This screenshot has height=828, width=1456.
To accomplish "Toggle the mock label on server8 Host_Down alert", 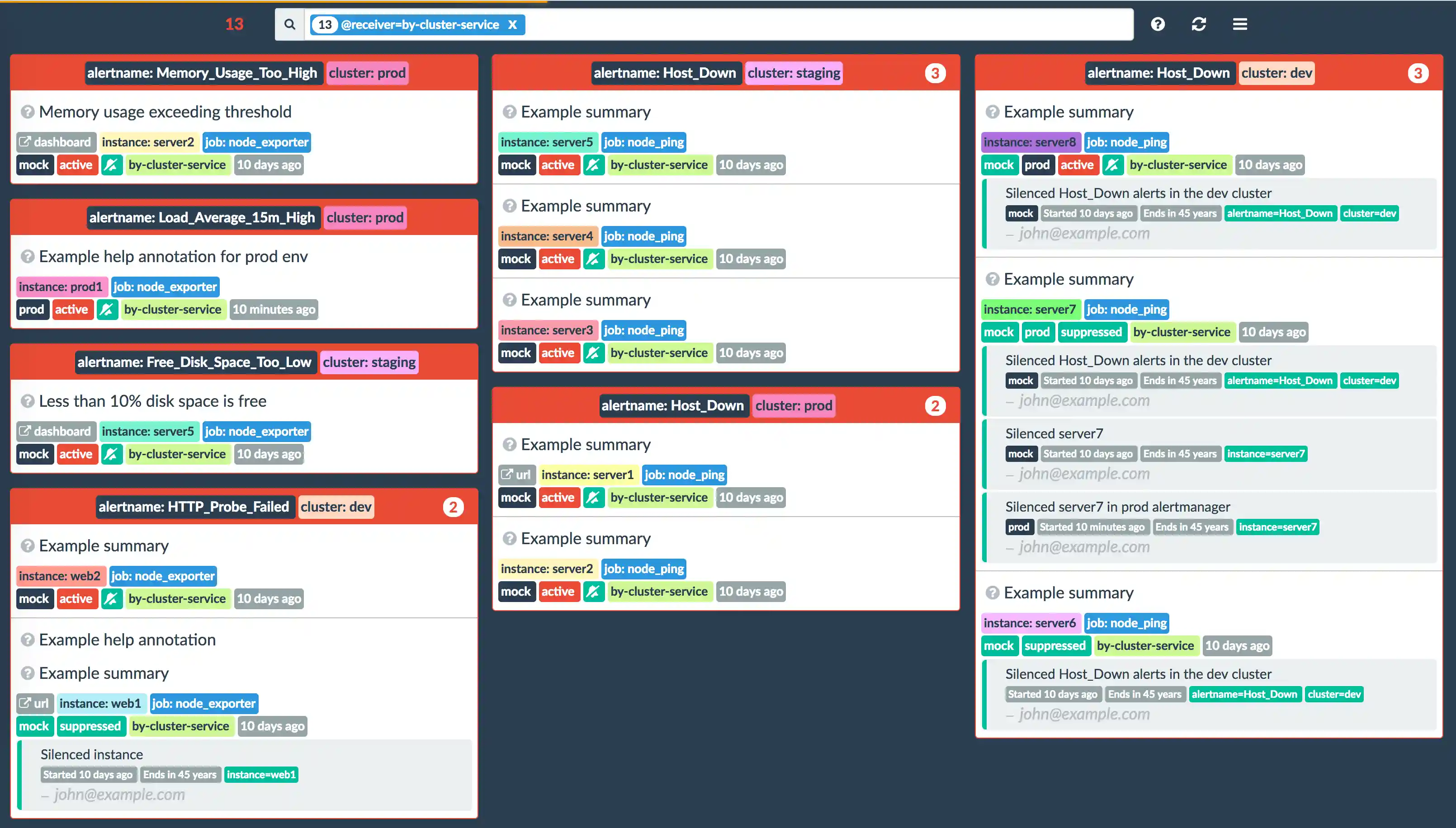I will 999,165.
